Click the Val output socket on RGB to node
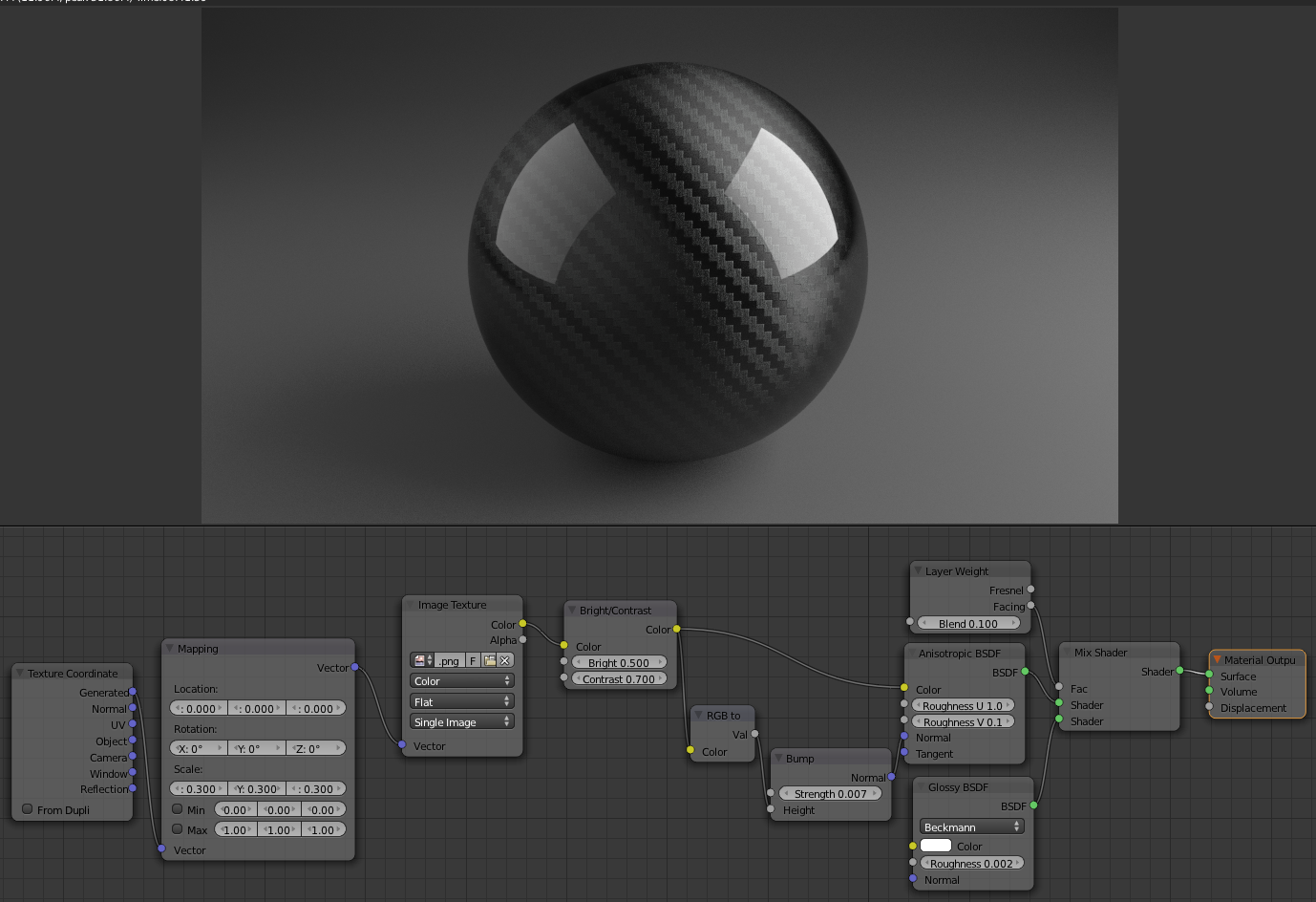Viewport: 1316px width, 902px height. point(754,734)
